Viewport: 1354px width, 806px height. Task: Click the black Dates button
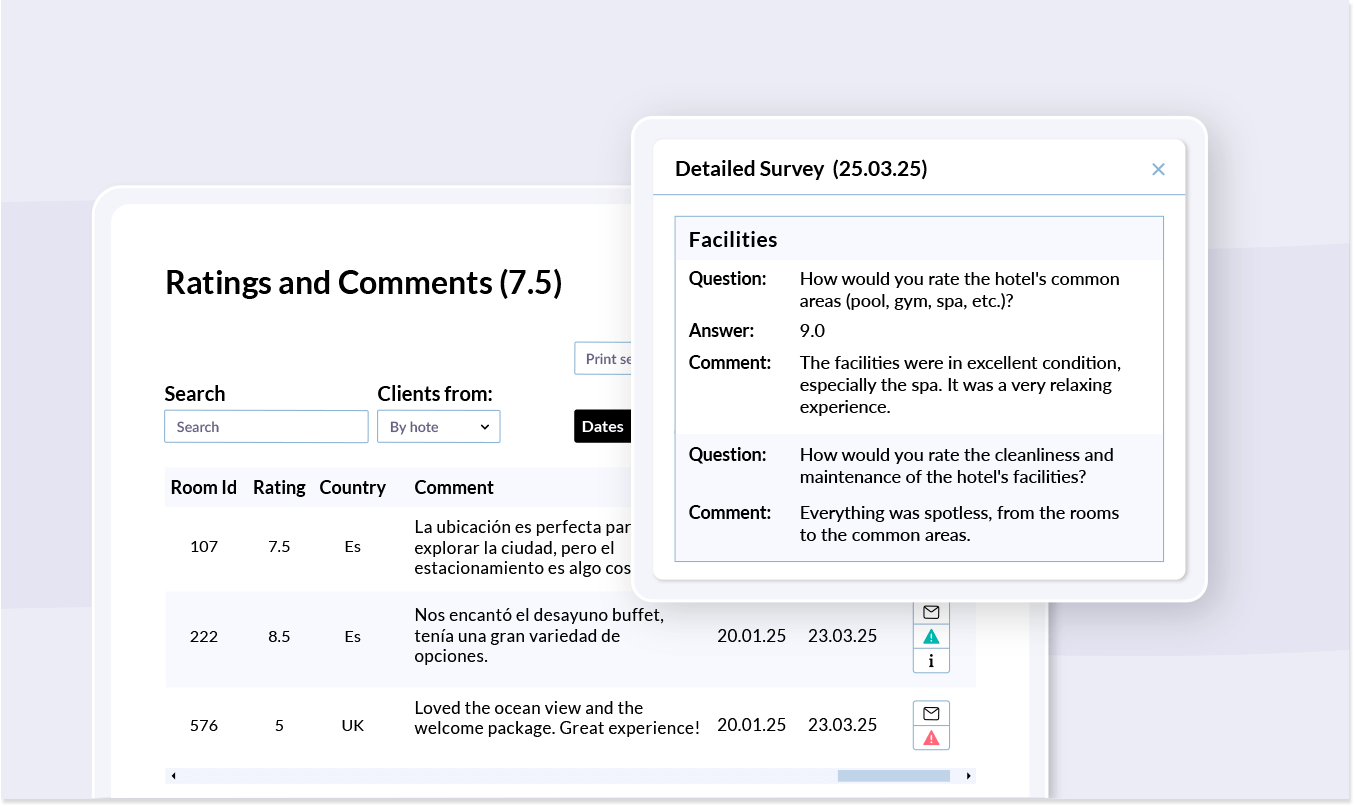click(x=602, y=426)
